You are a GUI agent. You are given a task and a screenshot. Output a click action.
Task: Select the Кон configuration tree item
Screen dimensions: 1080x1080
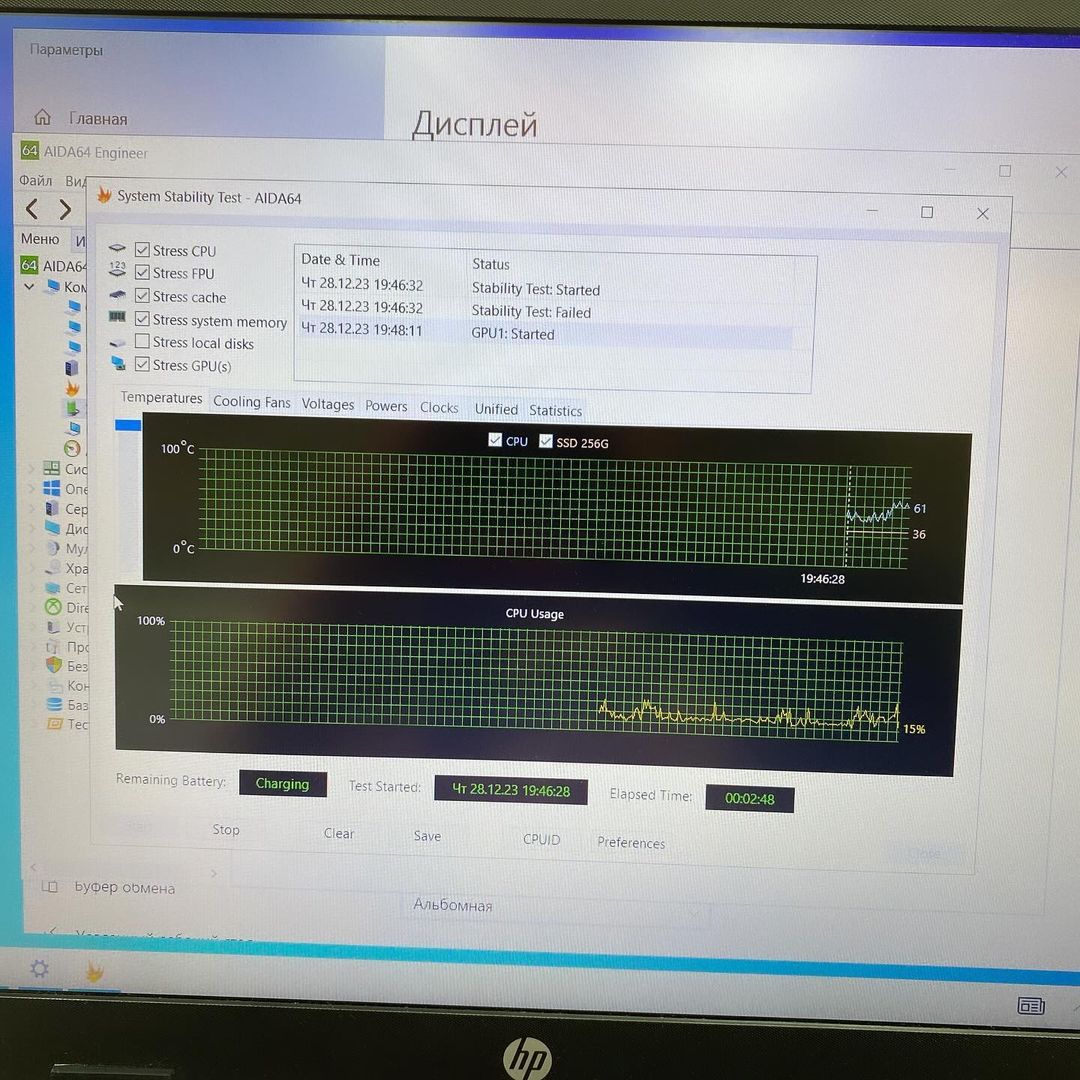68,686
